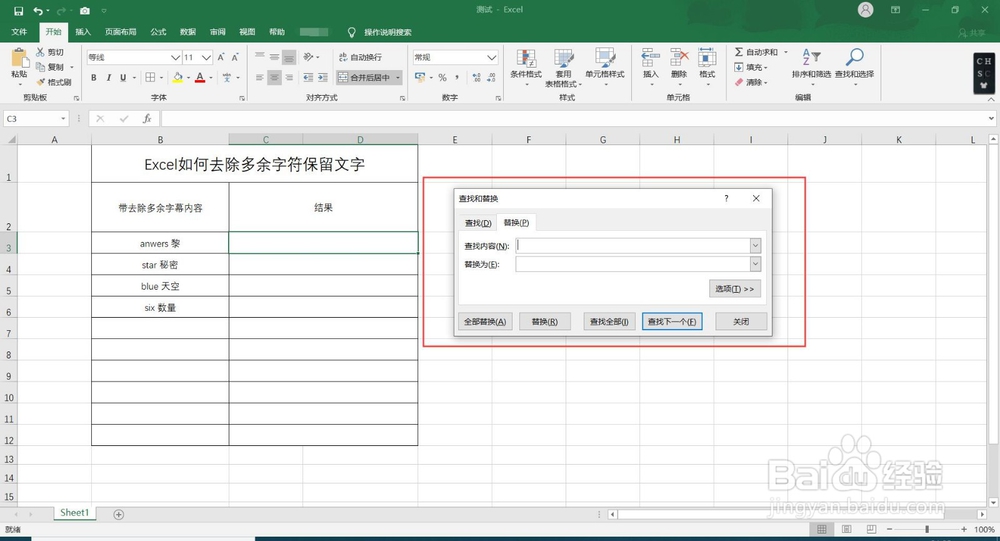1000x541 pixels.
Task: Click the Copy (复制) icon
Action: 40,67
